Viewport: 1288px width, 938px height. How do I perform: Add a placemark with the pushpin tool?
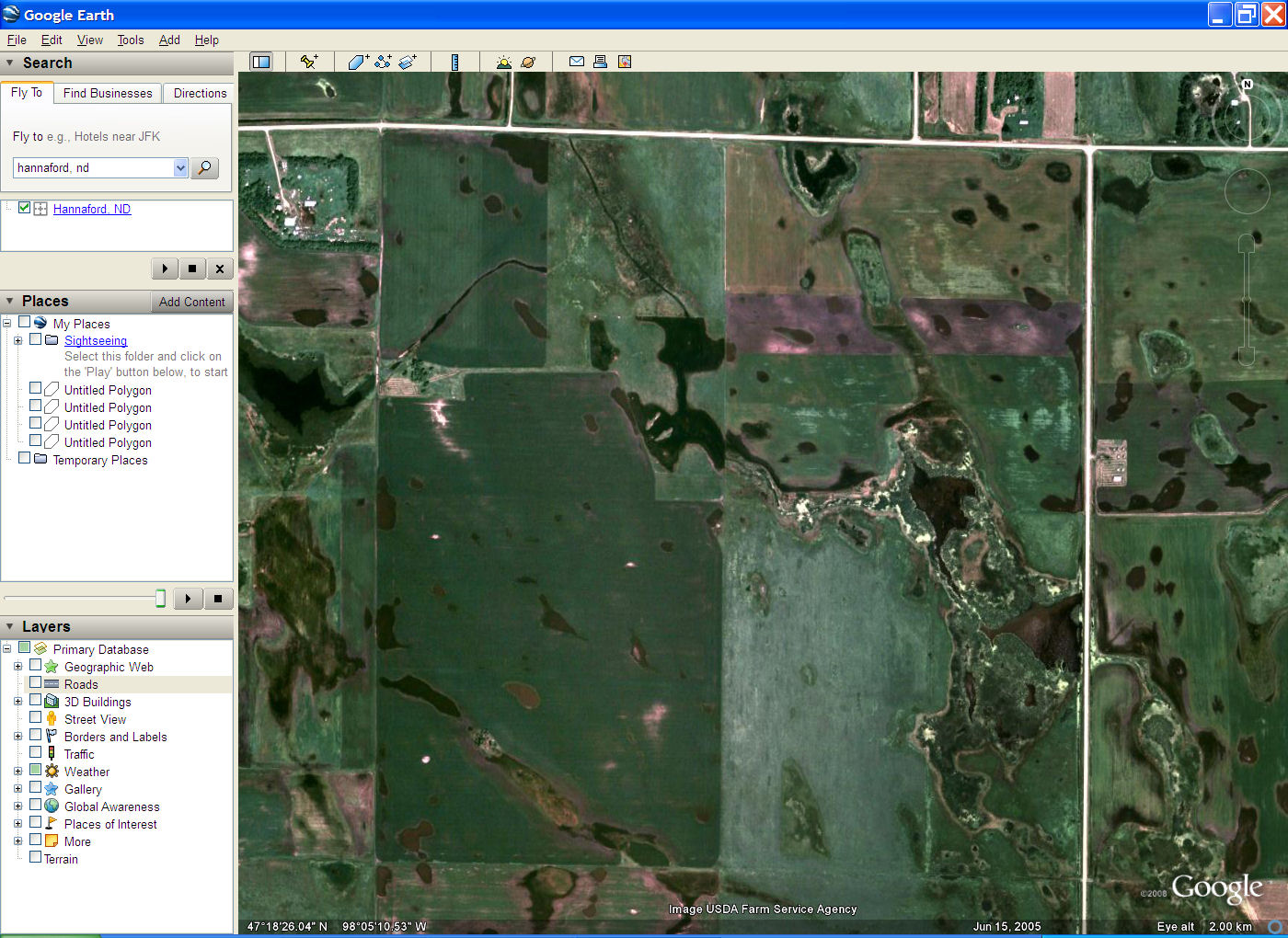tap(309, 62)
